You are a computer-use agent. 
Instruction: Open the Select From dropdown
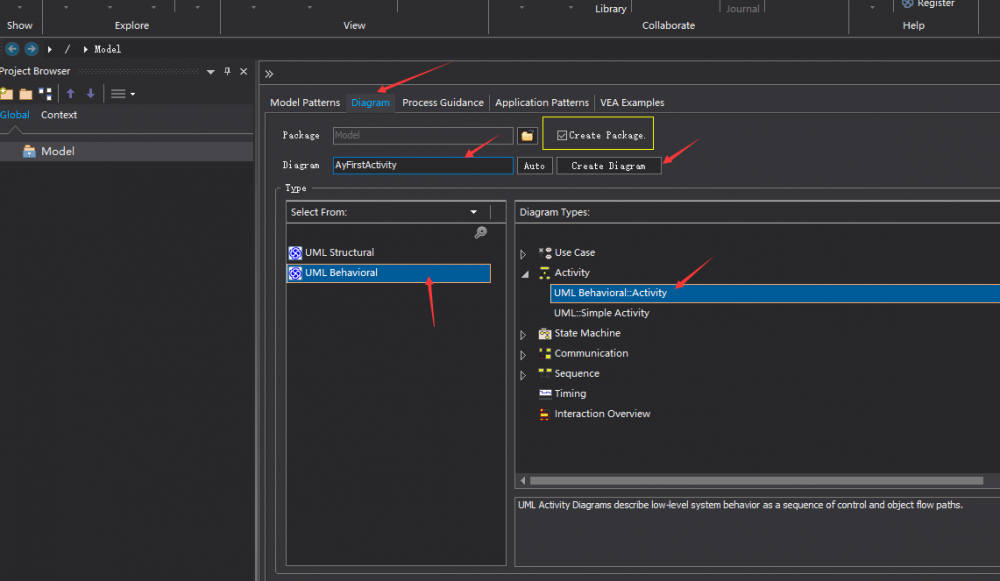474,211
